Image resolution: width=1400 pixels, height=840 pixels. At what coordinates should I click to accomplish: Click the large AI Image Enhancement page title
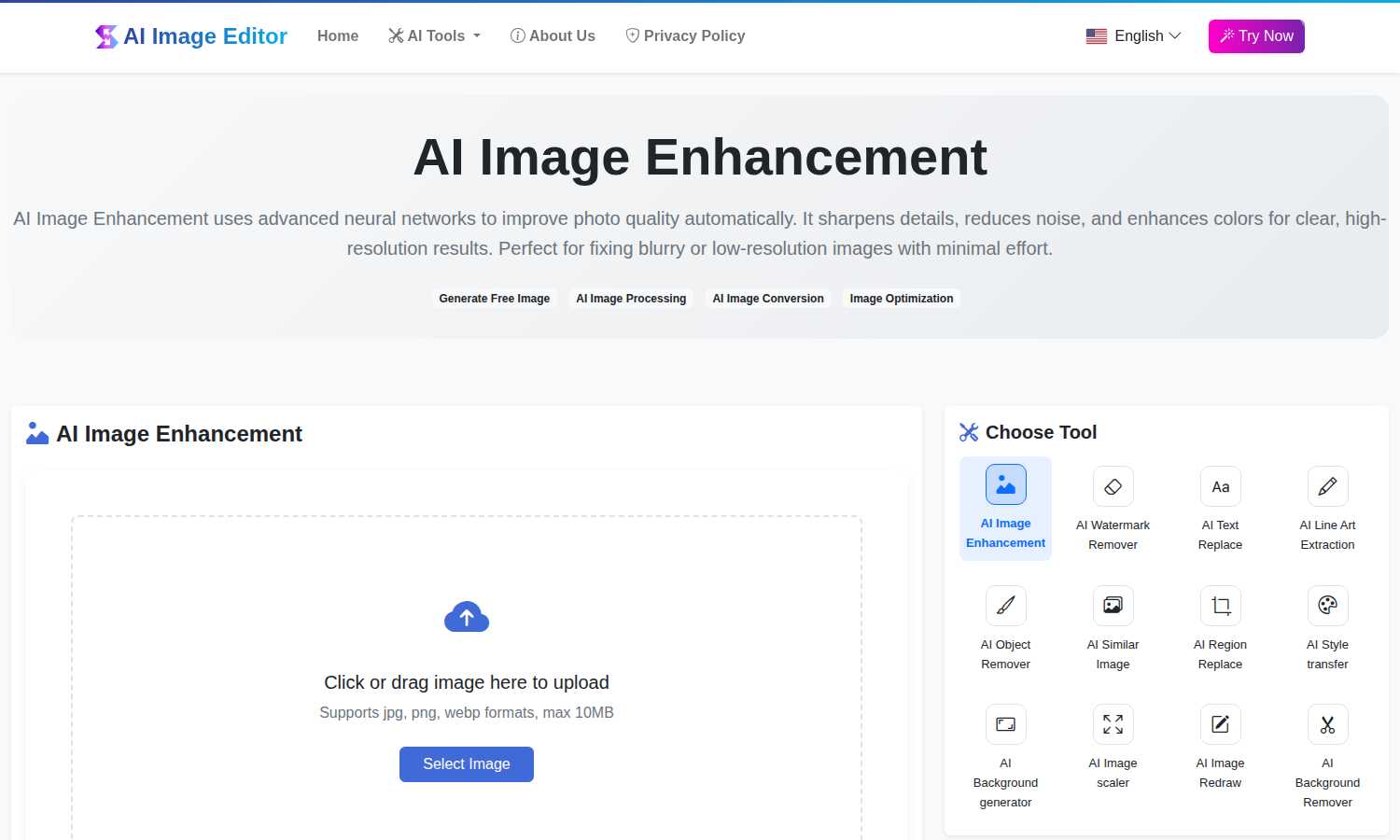pyautogui.click(x=700, y=157)
